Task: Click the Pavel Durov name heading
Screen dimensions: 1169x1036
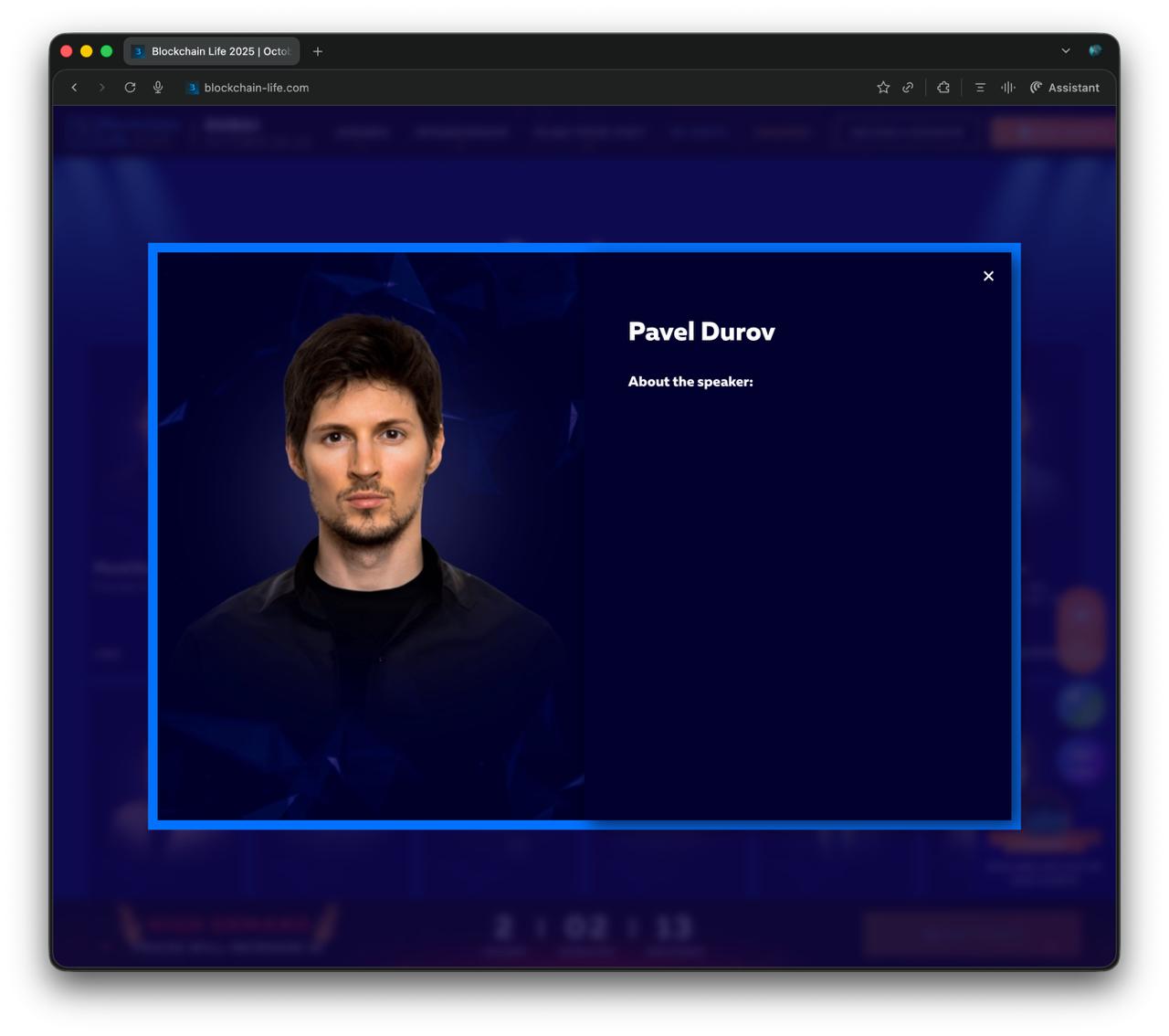Action: click(700, 332)
